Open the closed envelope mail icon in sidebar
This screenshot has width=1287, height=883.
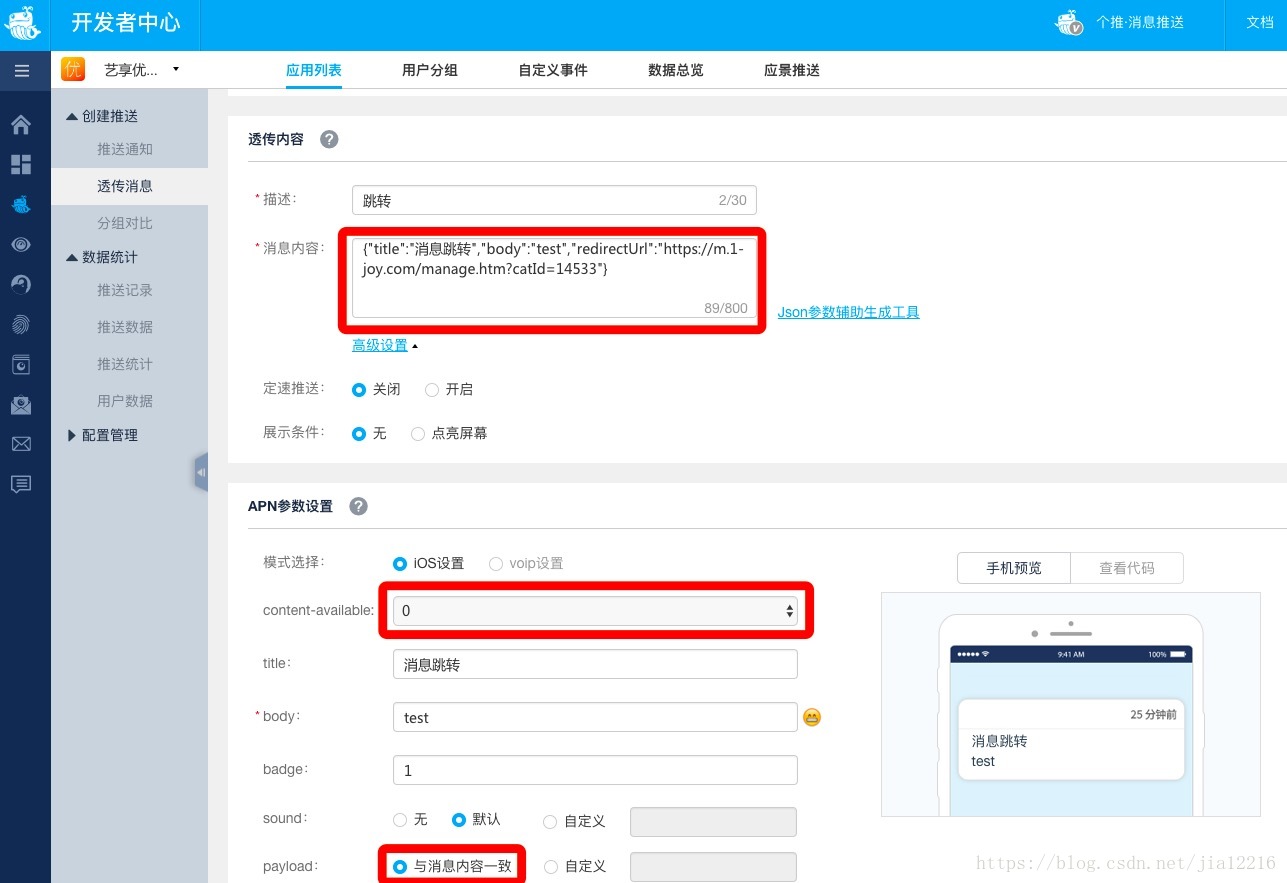(x=21, y=444)
